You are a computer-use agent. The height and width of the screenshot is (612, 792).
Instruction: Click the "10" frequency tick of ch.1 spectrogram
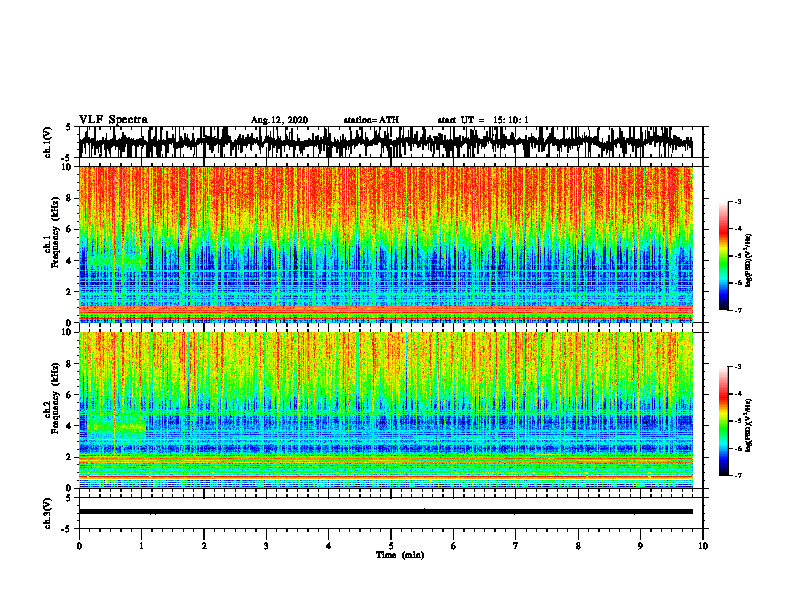coord(68,167)
